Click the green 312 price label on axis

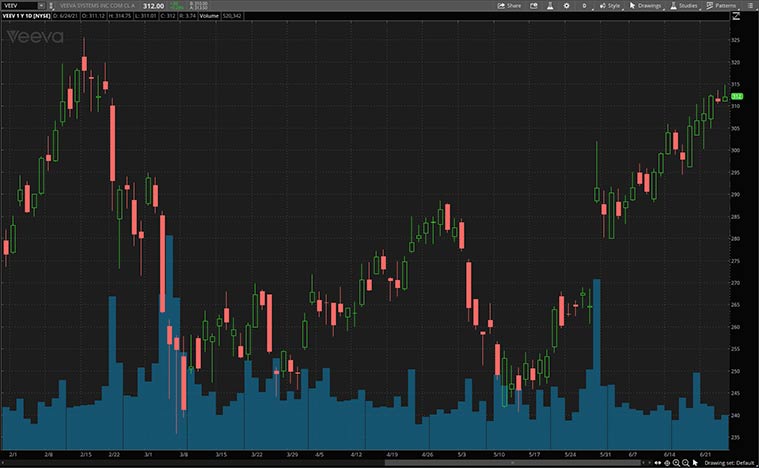(x=736, y=97)
